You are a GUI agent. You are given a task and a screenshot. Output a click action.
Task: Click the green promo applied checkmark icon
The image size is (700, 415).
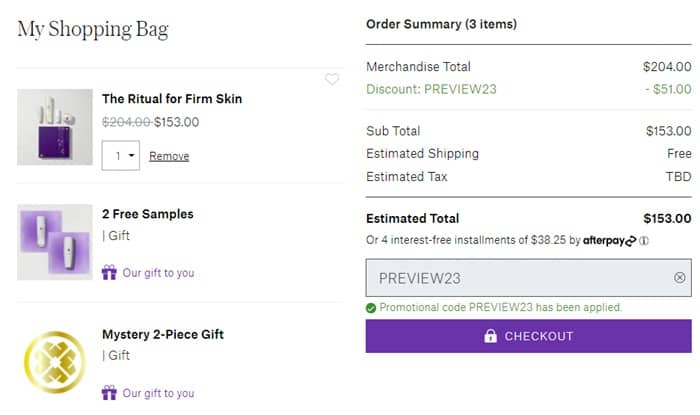click(371, 308)
